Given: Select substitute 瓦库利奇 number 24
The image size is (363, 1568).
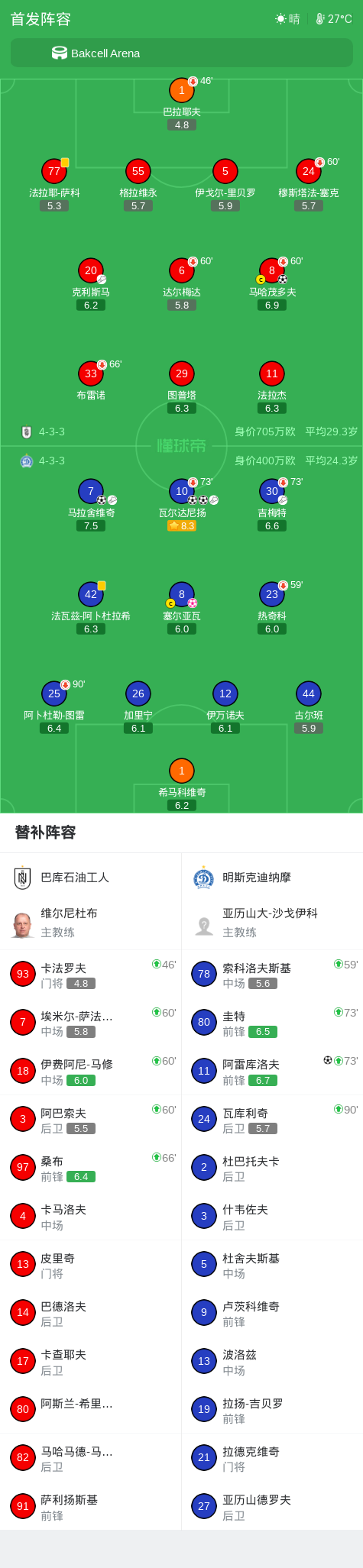Looking at the screenshot, I should tap(204, 1119).
